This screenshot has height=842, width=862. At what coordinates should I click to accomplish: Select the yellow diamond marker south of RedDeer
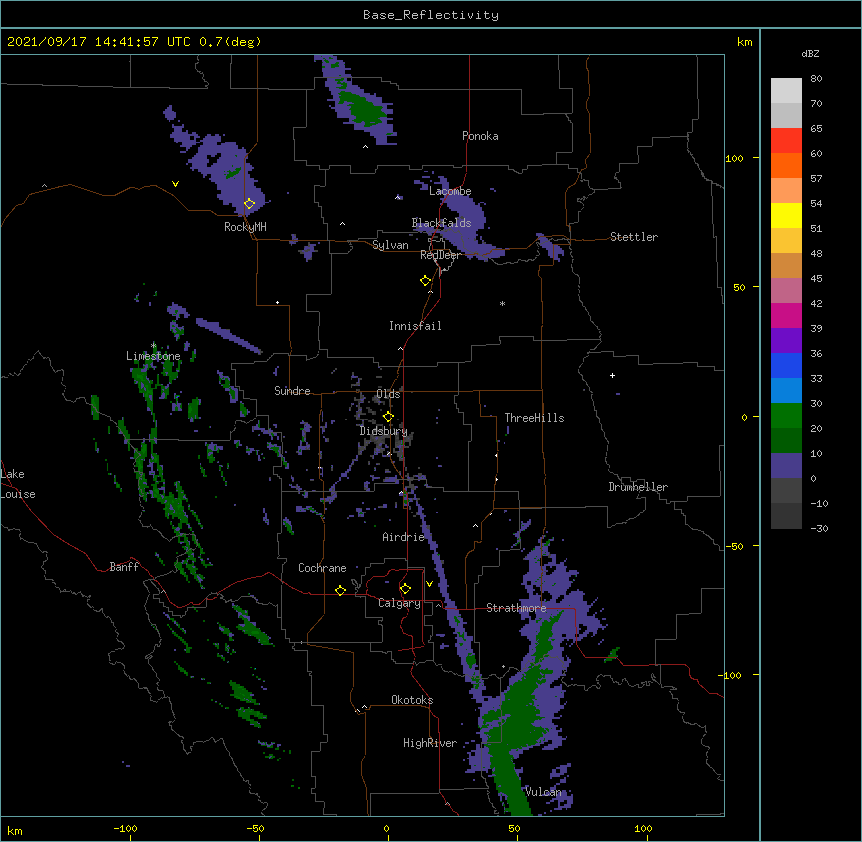(426, 281)
